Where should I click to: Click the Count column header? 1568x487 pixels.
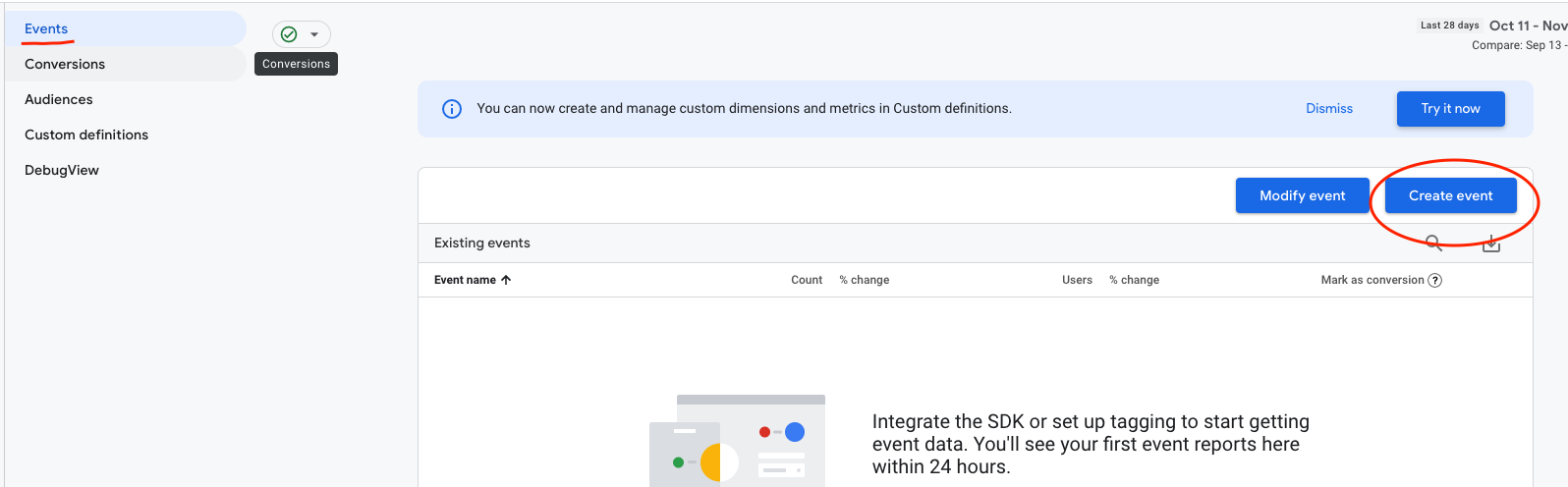pyautogui.click(x=807, y=280)
